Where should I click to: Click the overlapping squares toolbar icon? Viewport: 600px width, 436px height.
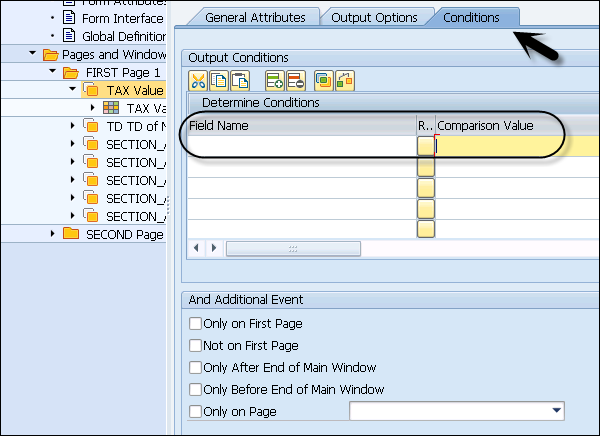(x=324, y=80)
